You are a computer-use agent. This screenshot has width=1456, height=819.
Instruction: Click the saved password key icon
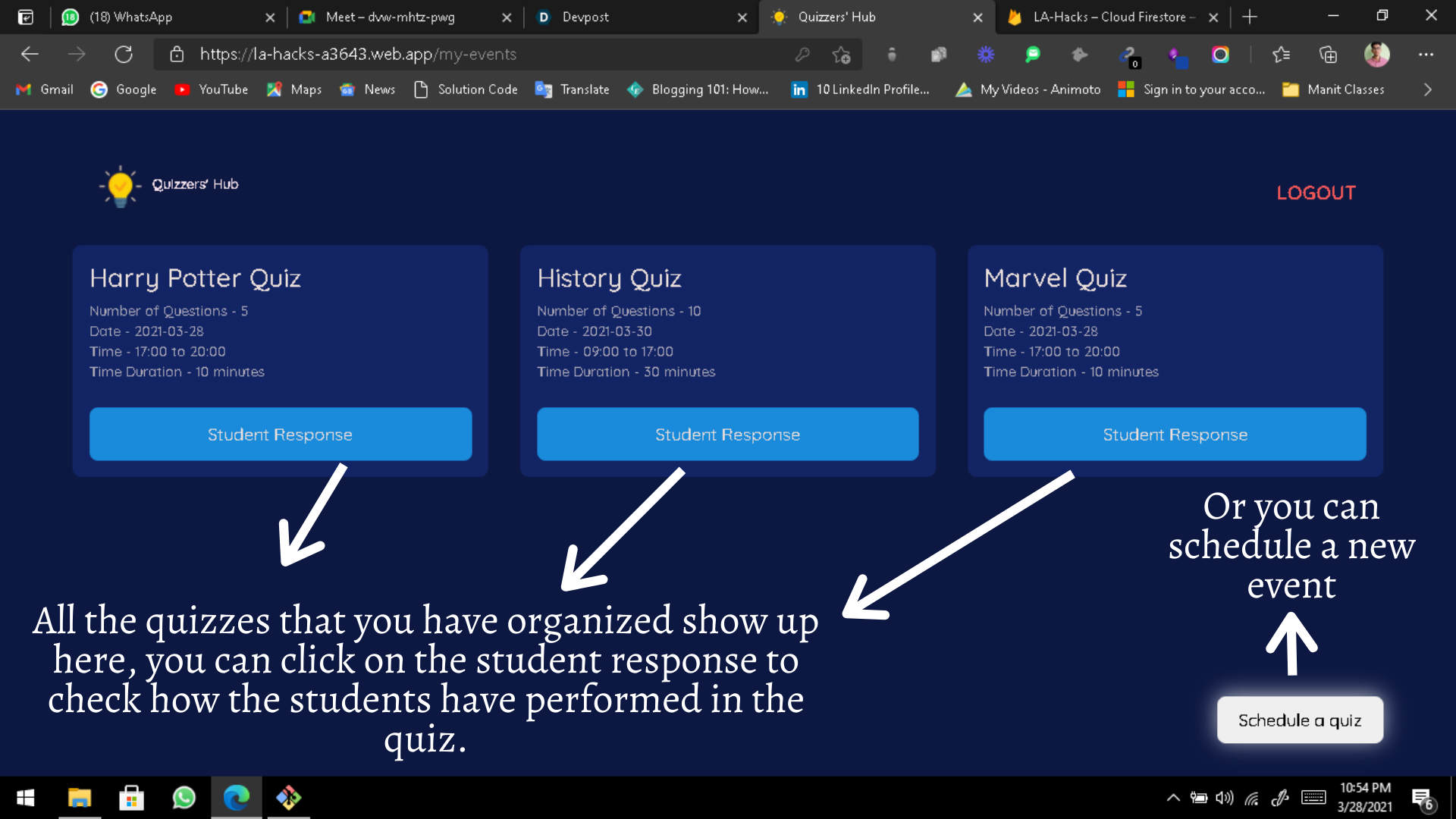802,55
